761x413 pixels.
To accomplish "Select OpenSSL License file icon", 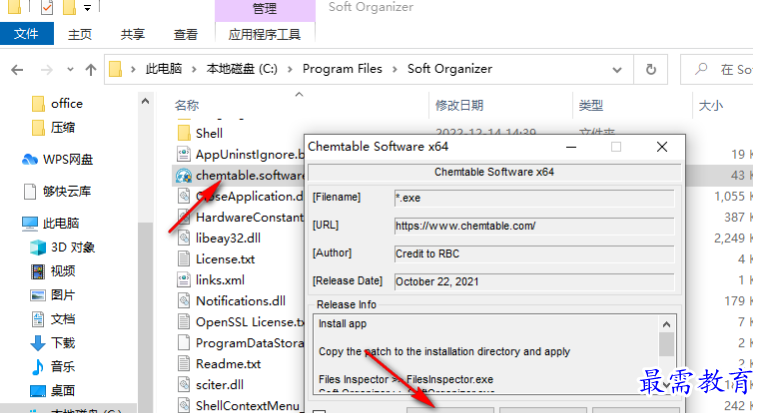I will tap(184, 322).
